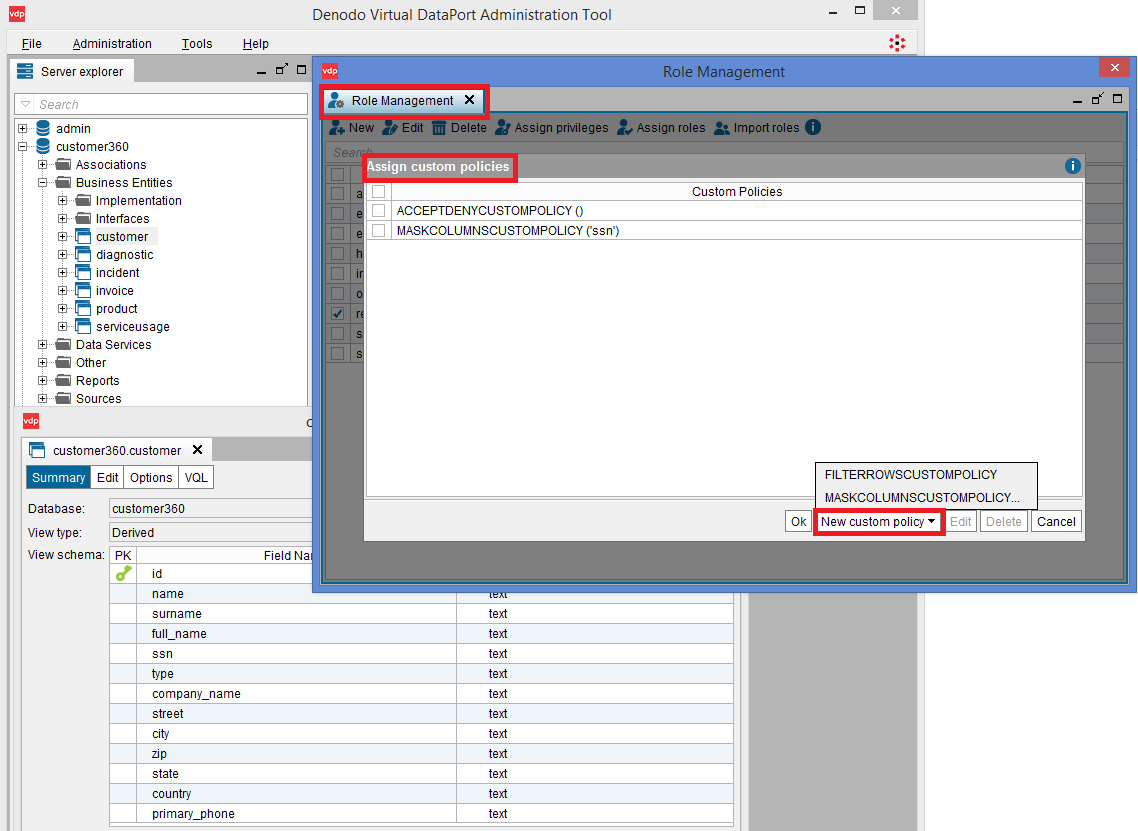
Task: Expand the Reports folder
Action: click(x=42, y=380)
